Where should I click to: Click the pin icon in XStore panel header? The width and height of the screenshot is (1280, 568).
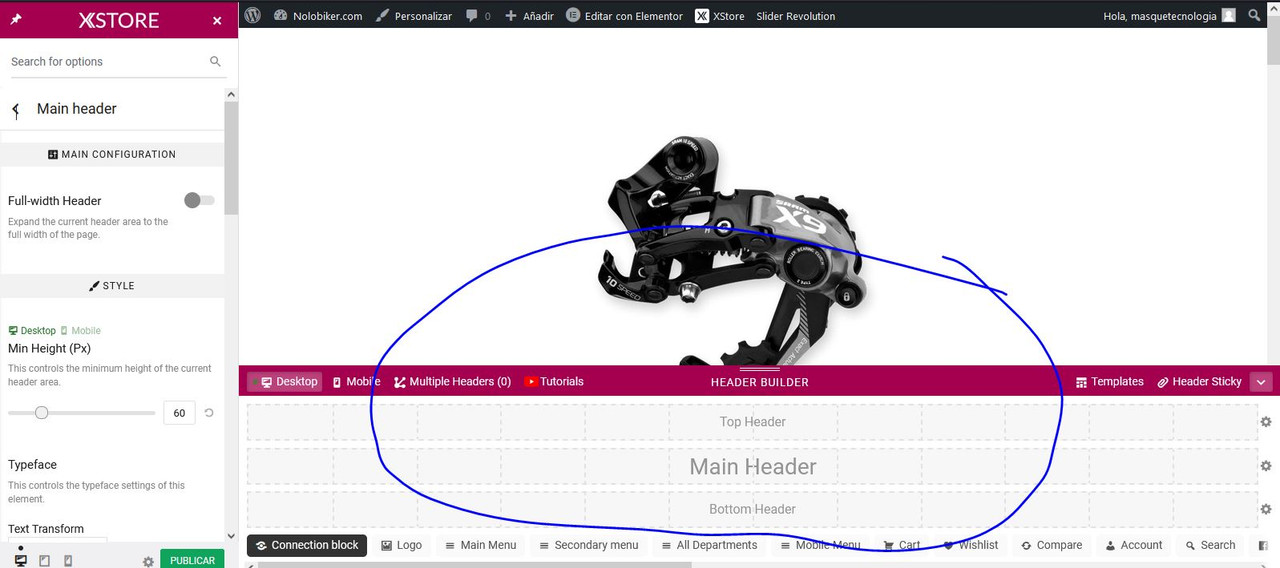point(16,20)
